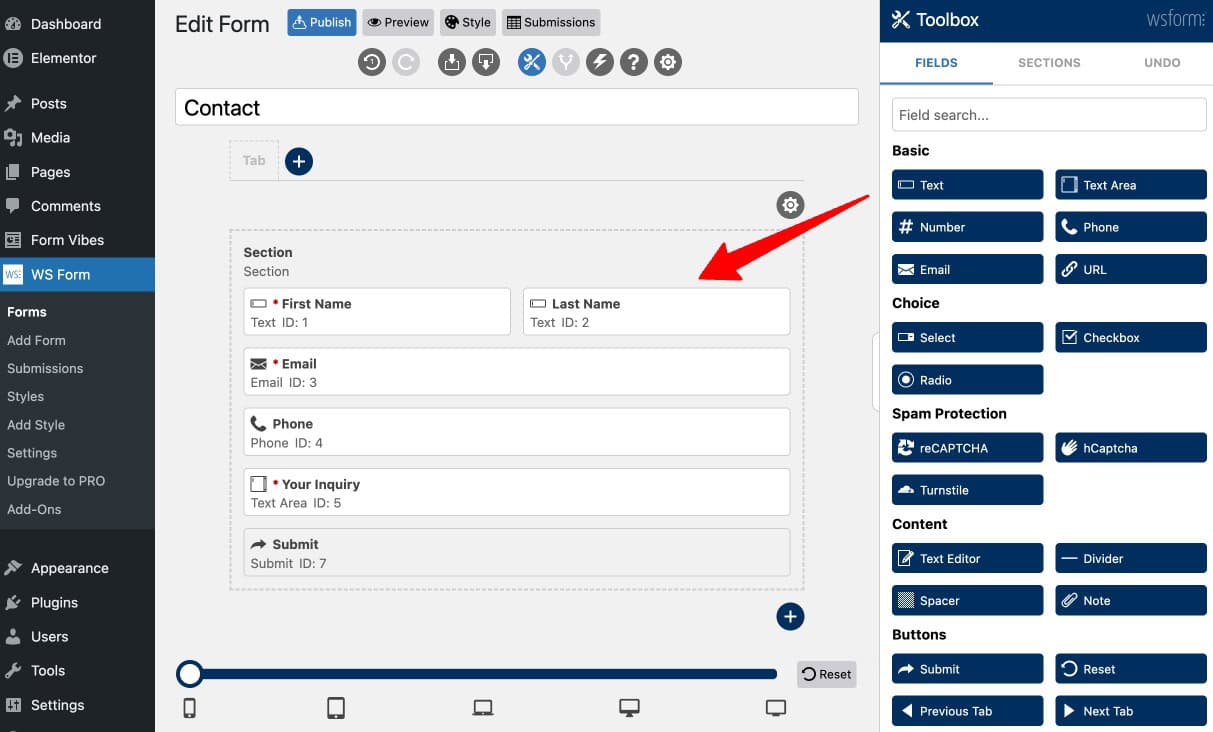
Task: Click the download form icon
Action: (x=485, y=62)
